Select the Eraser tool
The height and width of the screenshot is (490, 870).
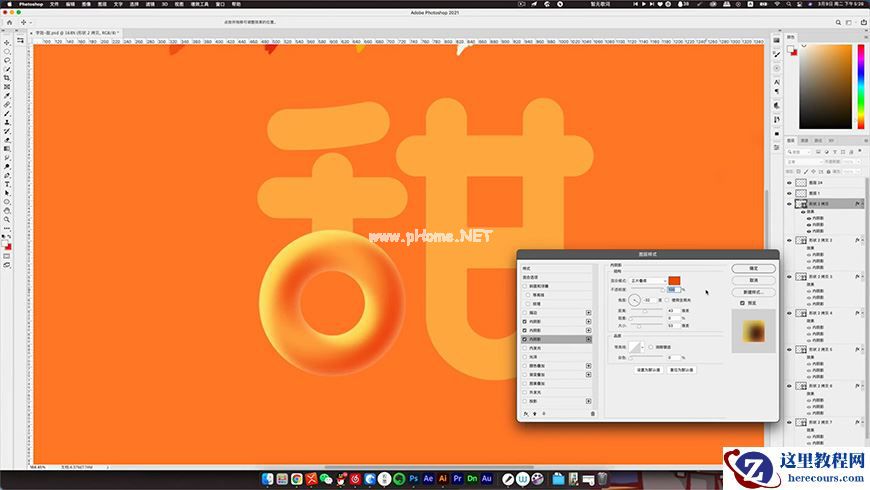[7, 140]
